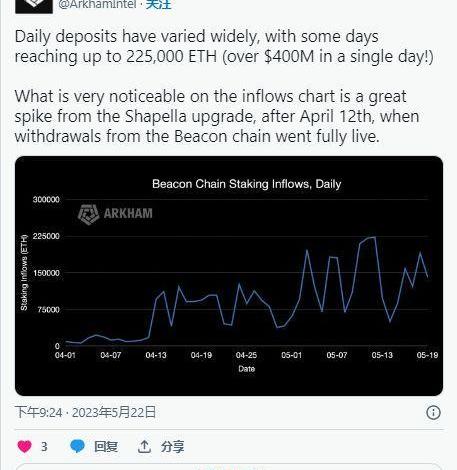This screenshot has width=457, height=470.
Task: Open the @ArkhamIntel handle
Action: 97,4
